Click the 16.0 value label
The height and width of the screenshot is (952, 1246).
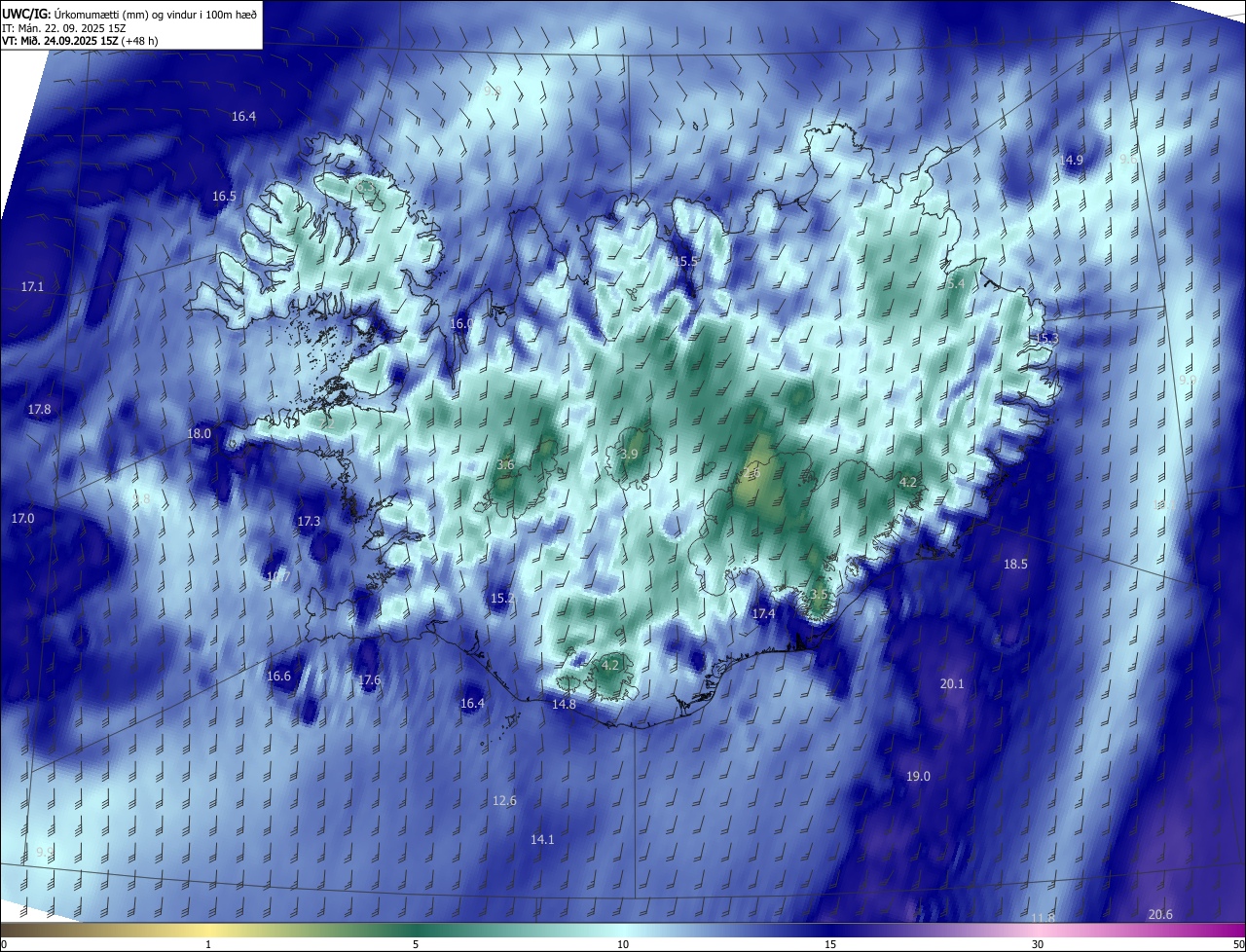[x=461, y=323]
